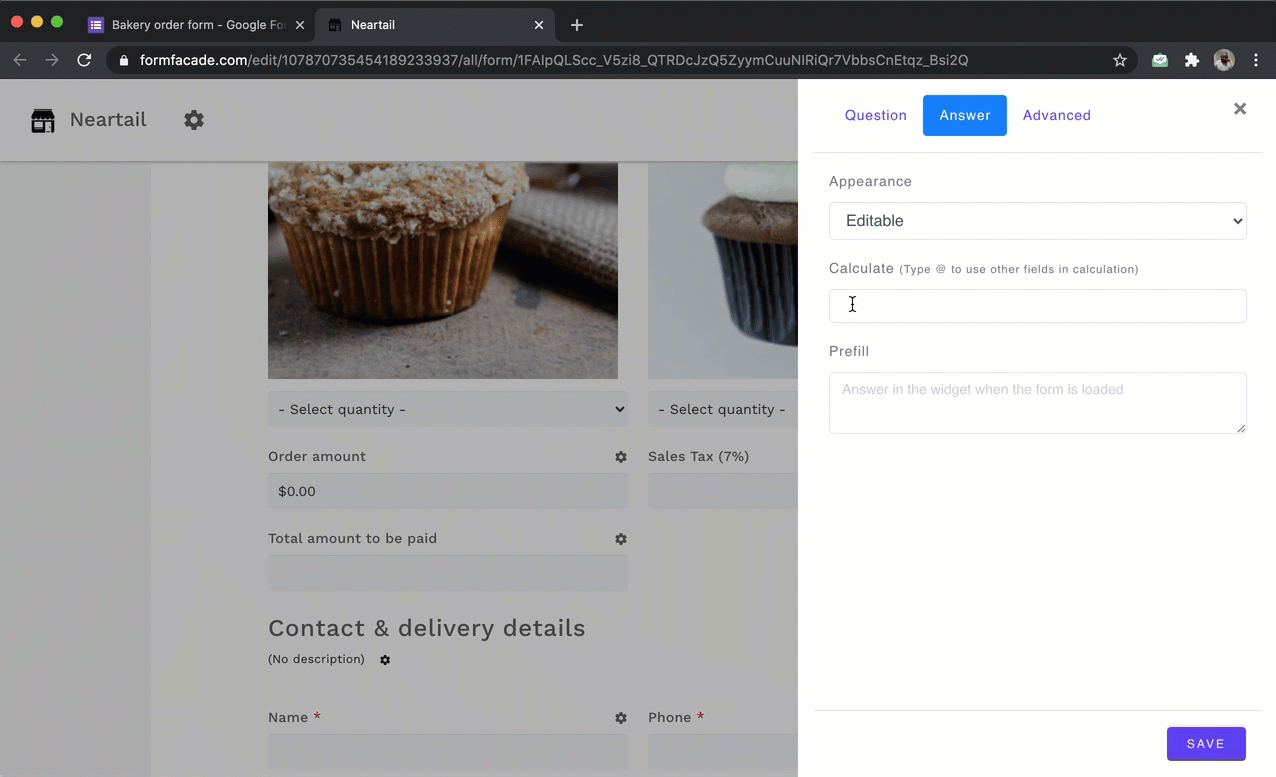
Task: Click into the Calculate input field
Action: (x=1037, y=306)
